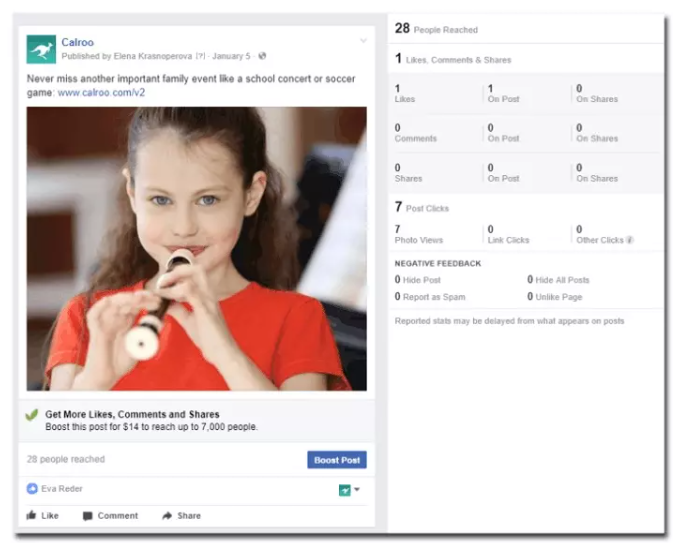
Task: Click the Boost Post button
Action: pos(336,460)
